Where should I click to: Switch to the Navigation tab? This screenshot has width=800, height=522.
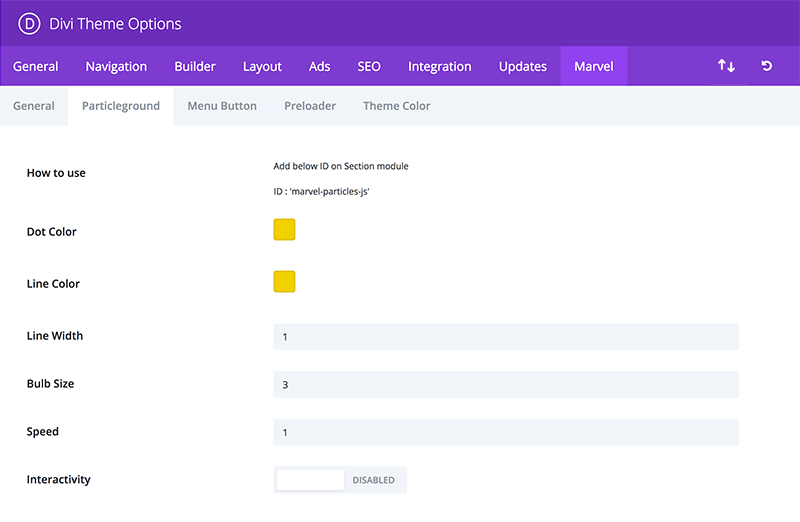tap(116, 66)
